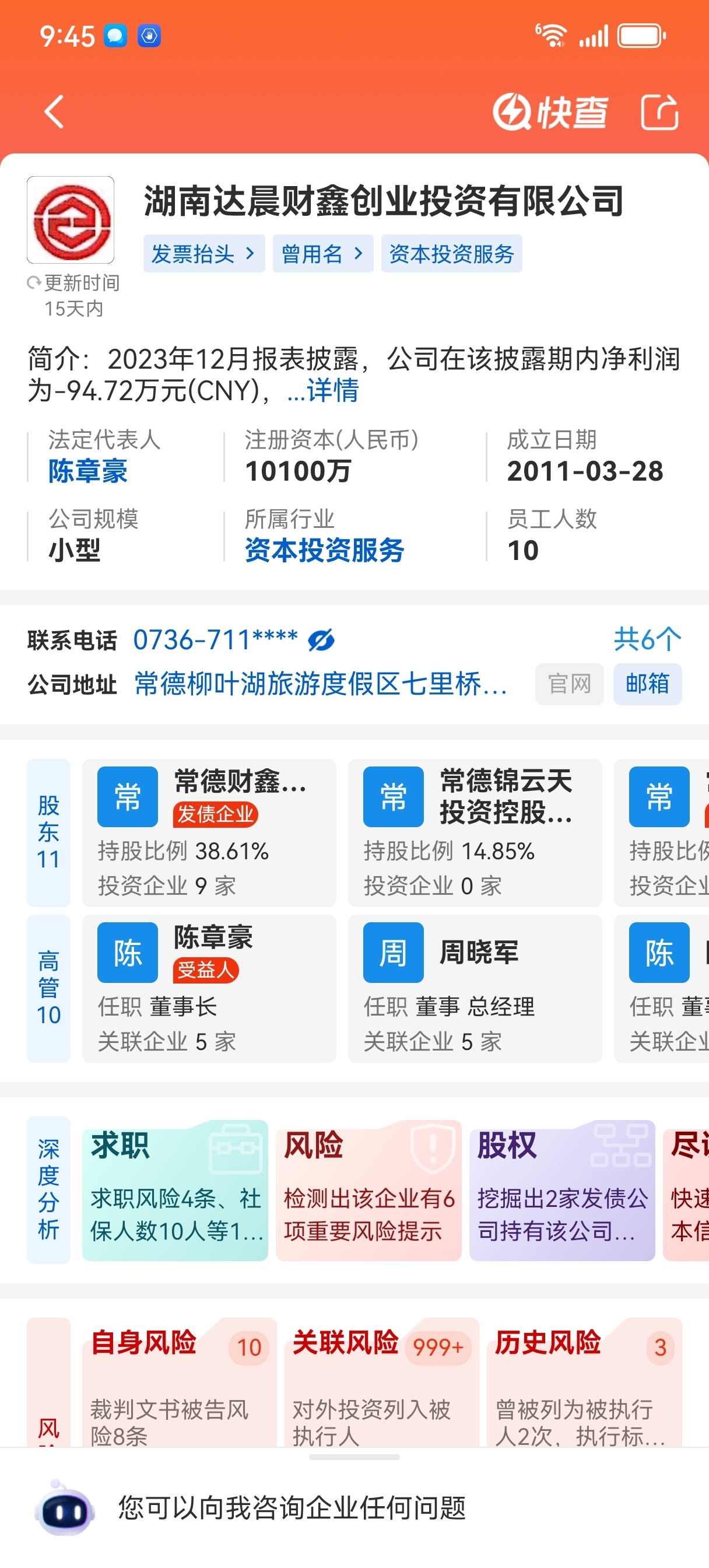This screenshot has height=1568, width=709.
Task: Open company address 常德柳叶湖旅游度假区
Action: [320, 684]
